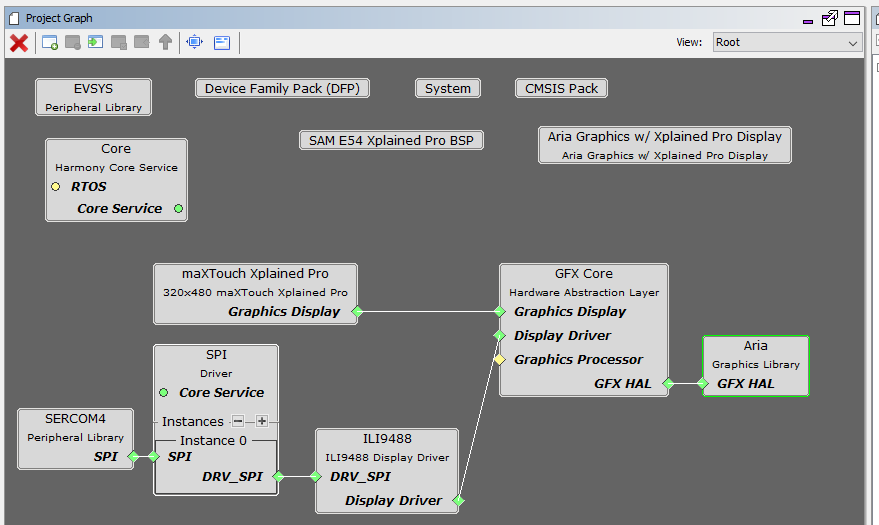The height and width of the screenshot is (525, 879).
Task: Click maXTouch Graphics Display green diamond port
Action: [357, 312]
